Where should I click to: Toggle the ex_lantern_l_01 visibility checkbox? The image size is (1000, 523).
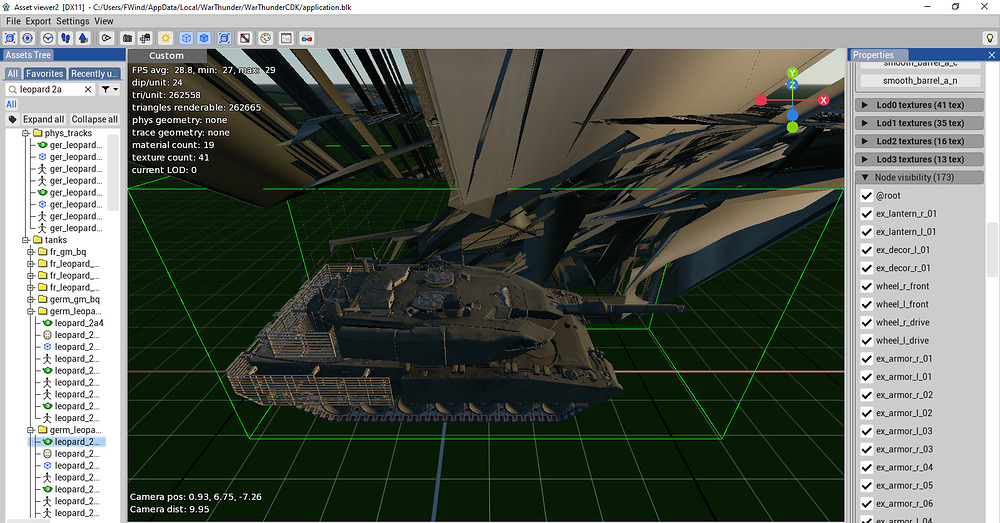click(867, 232)
